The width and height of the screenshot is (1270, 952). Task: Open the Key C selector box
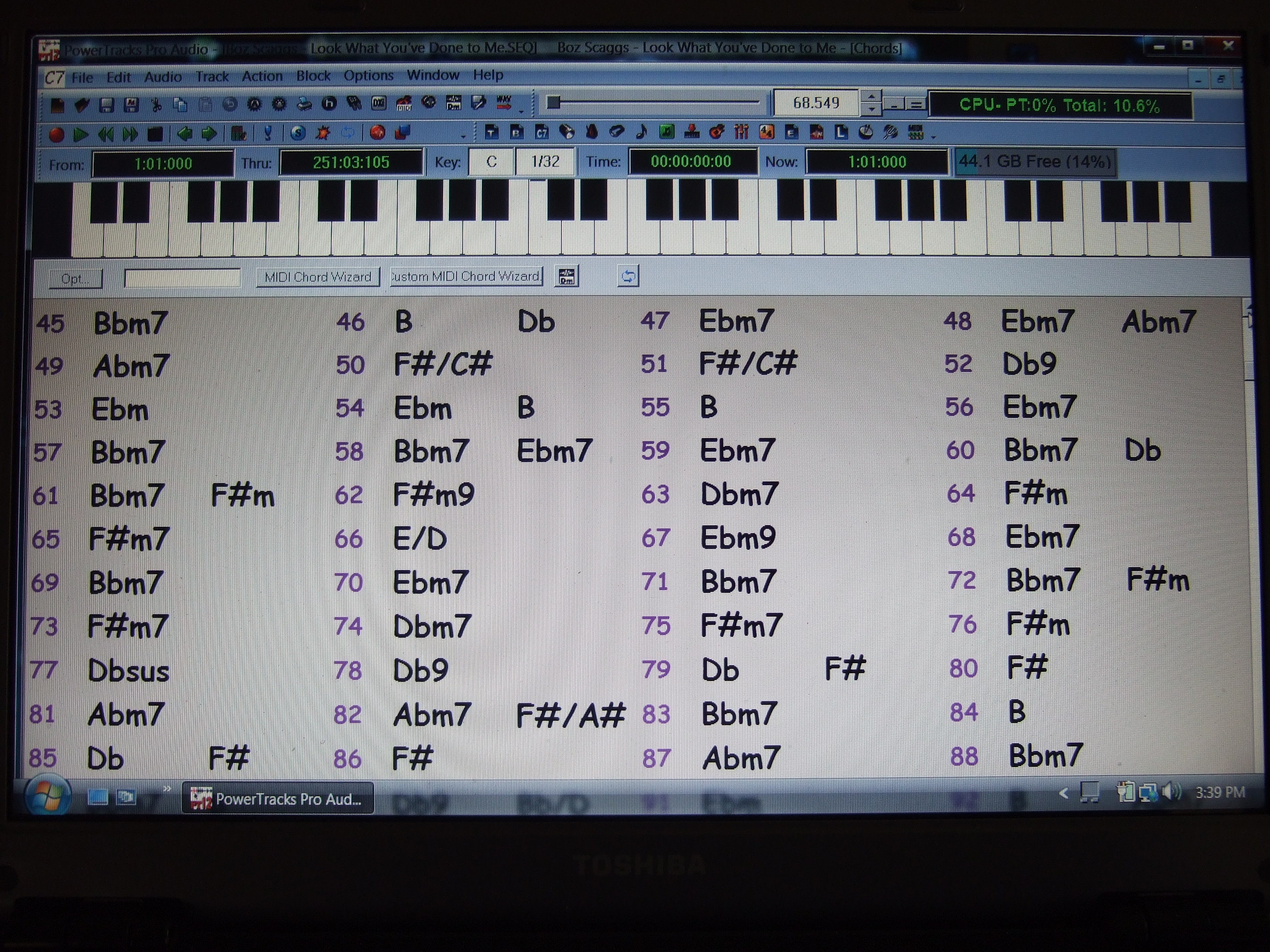tap(491, 162)
